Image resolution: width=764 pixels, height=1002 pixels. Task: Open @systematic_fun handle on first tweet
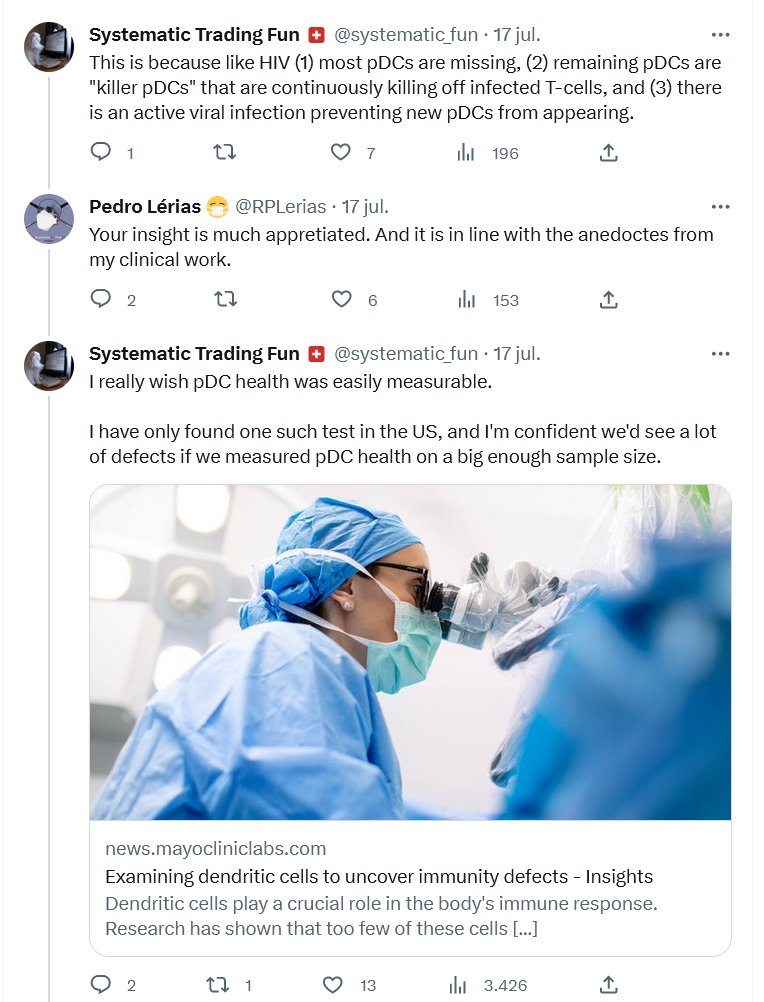[x=405, y=35]
